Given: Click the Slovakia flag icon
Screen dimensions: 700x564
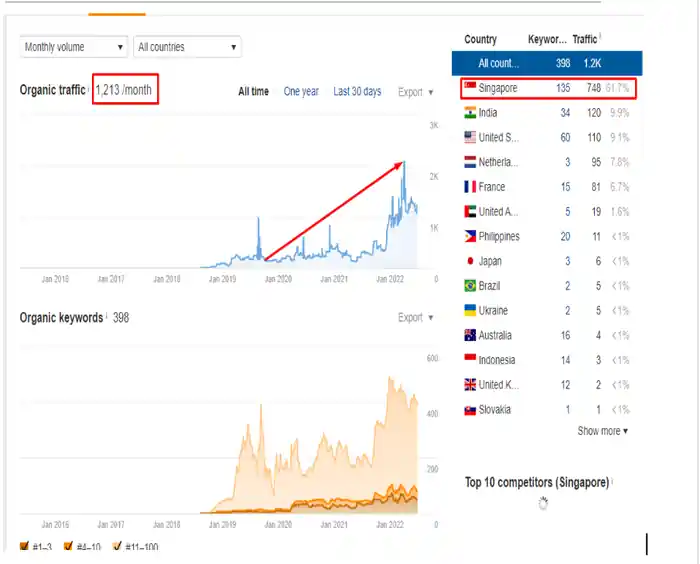Looking at the screenshot, I should [x=470, y=409].
